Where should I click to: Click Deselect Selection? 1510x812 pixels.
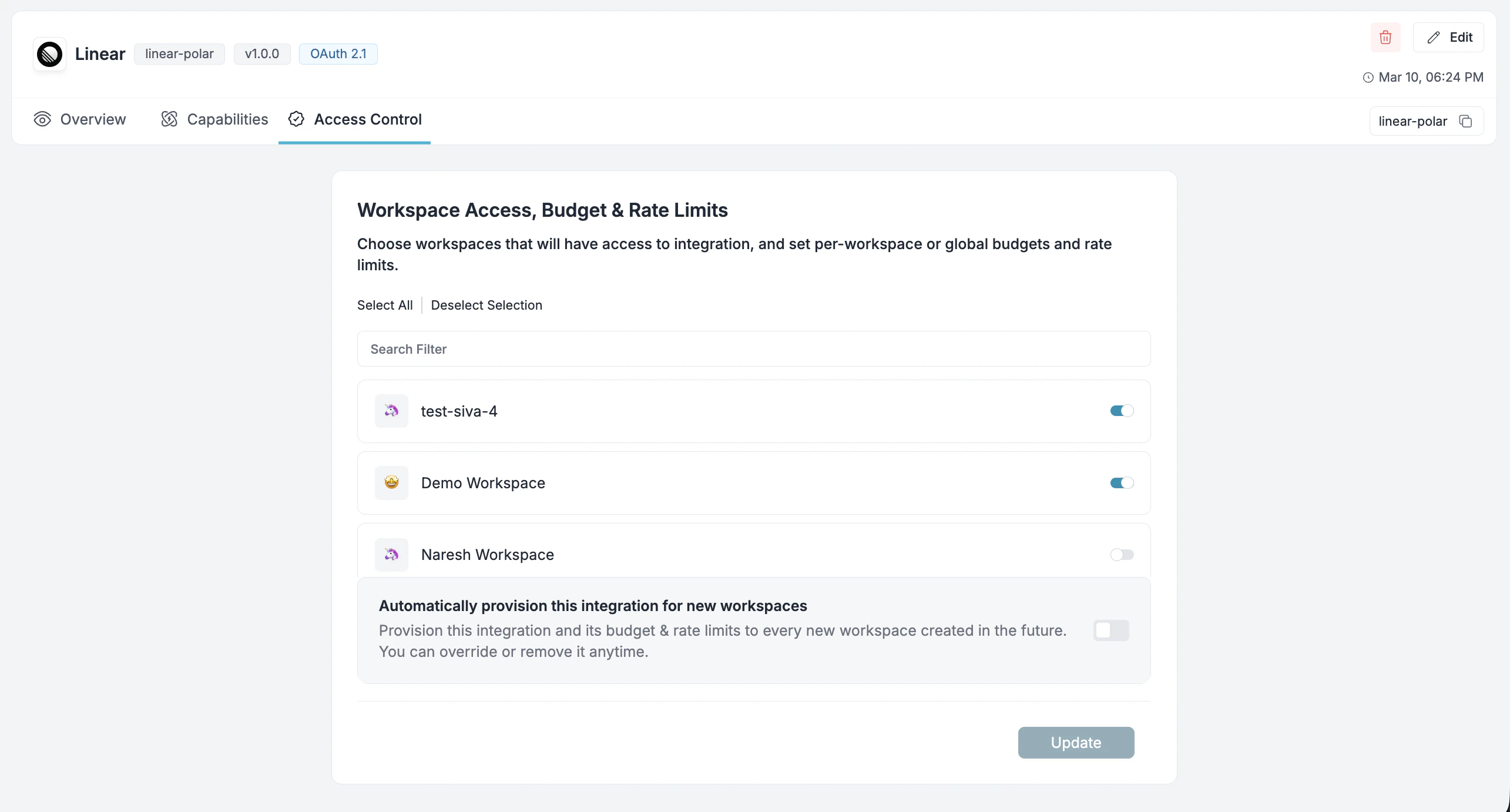486,305
